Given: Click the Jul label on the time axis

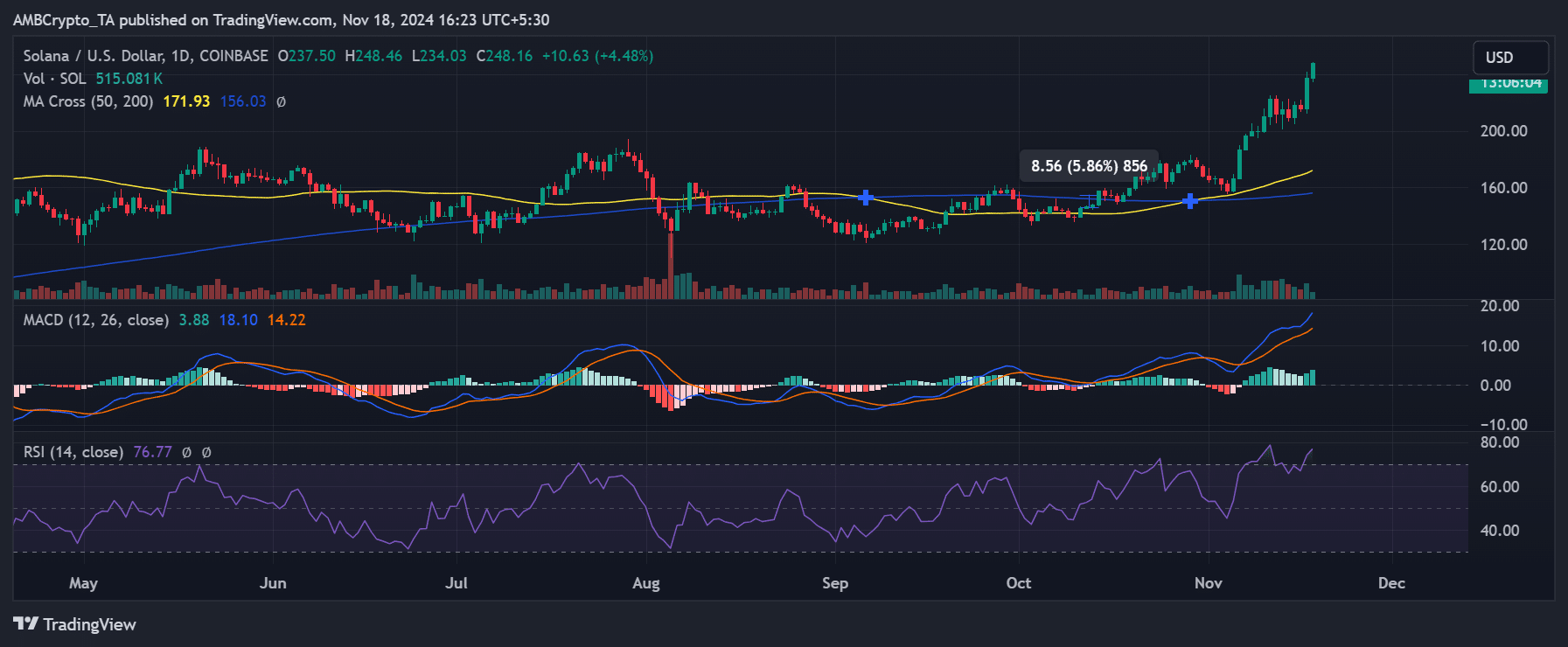Looking at the screenshot, I should click(456, 583).
